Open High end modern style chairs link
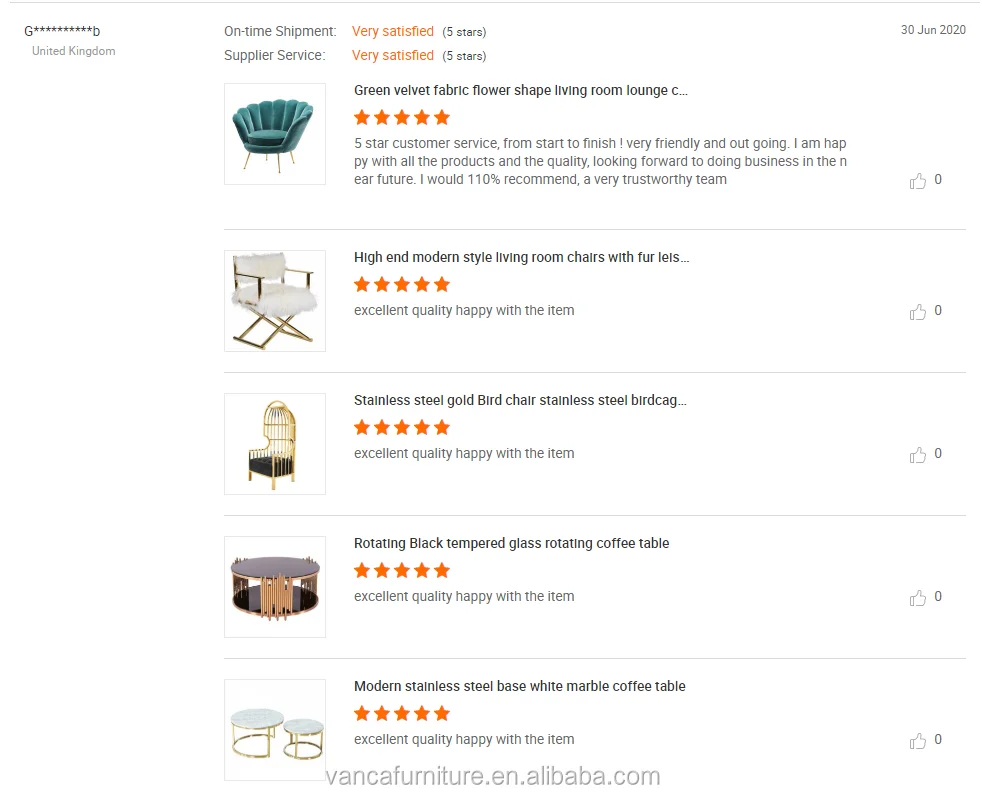Viewport: 982px width, 794px height. [x=521, y=257]
